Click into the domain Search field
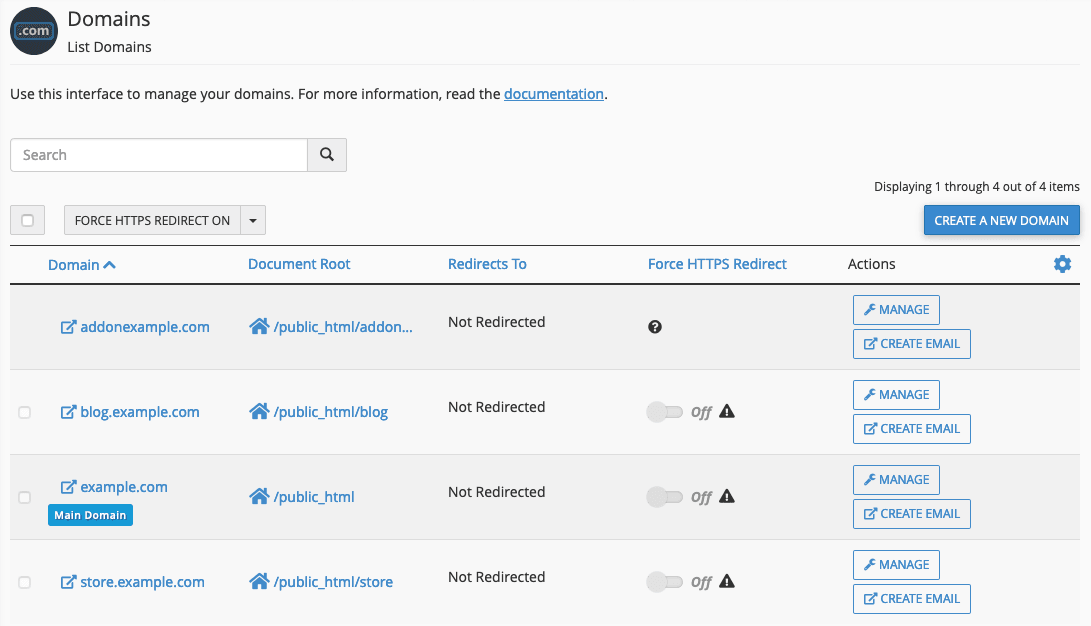The width and height of the screenshot is (1091, 626). 159,155
